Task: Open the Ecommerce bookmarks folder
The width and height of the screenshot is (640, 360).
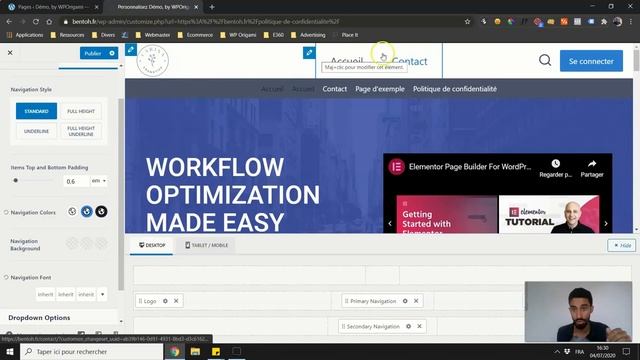Action: click(x=196, y=35)
